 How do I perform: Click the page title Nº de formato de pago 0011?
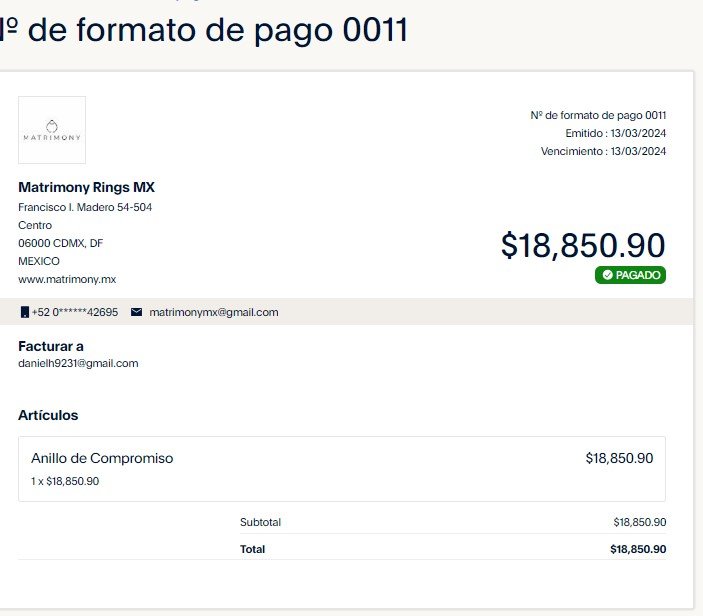204,30
